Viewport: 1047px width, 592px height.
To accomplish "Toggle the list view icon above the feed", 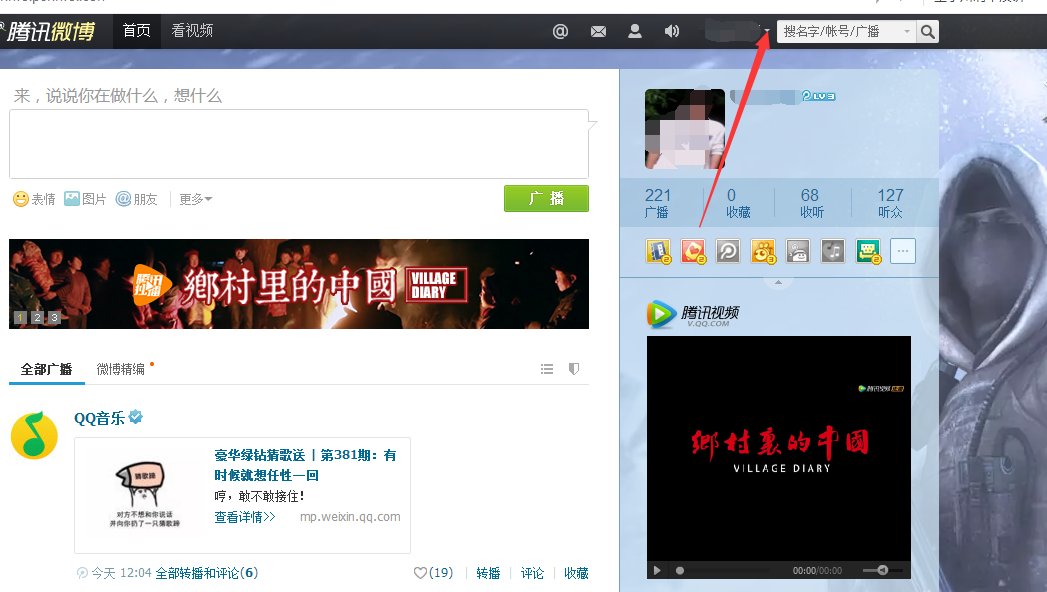I will click(x=547, y=368).
